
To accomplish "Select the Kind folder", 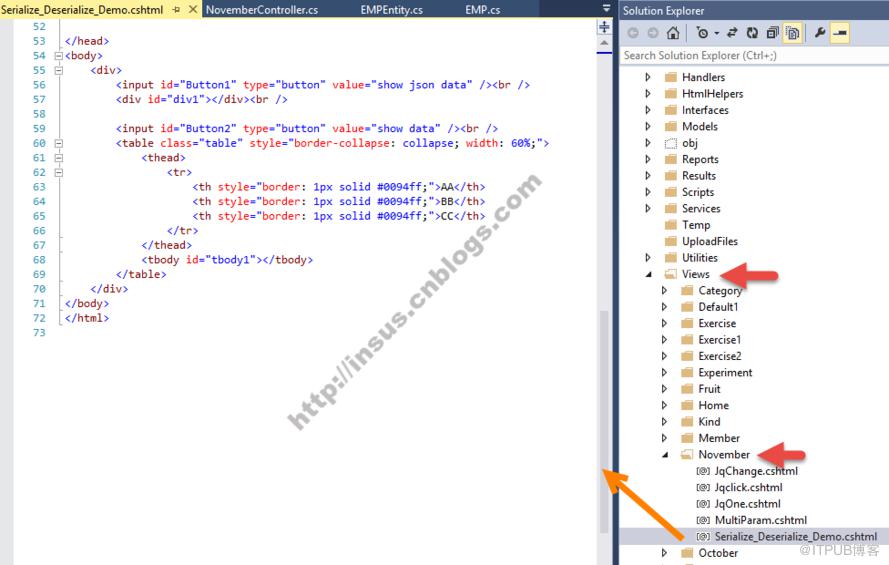I will click(709, 422).
